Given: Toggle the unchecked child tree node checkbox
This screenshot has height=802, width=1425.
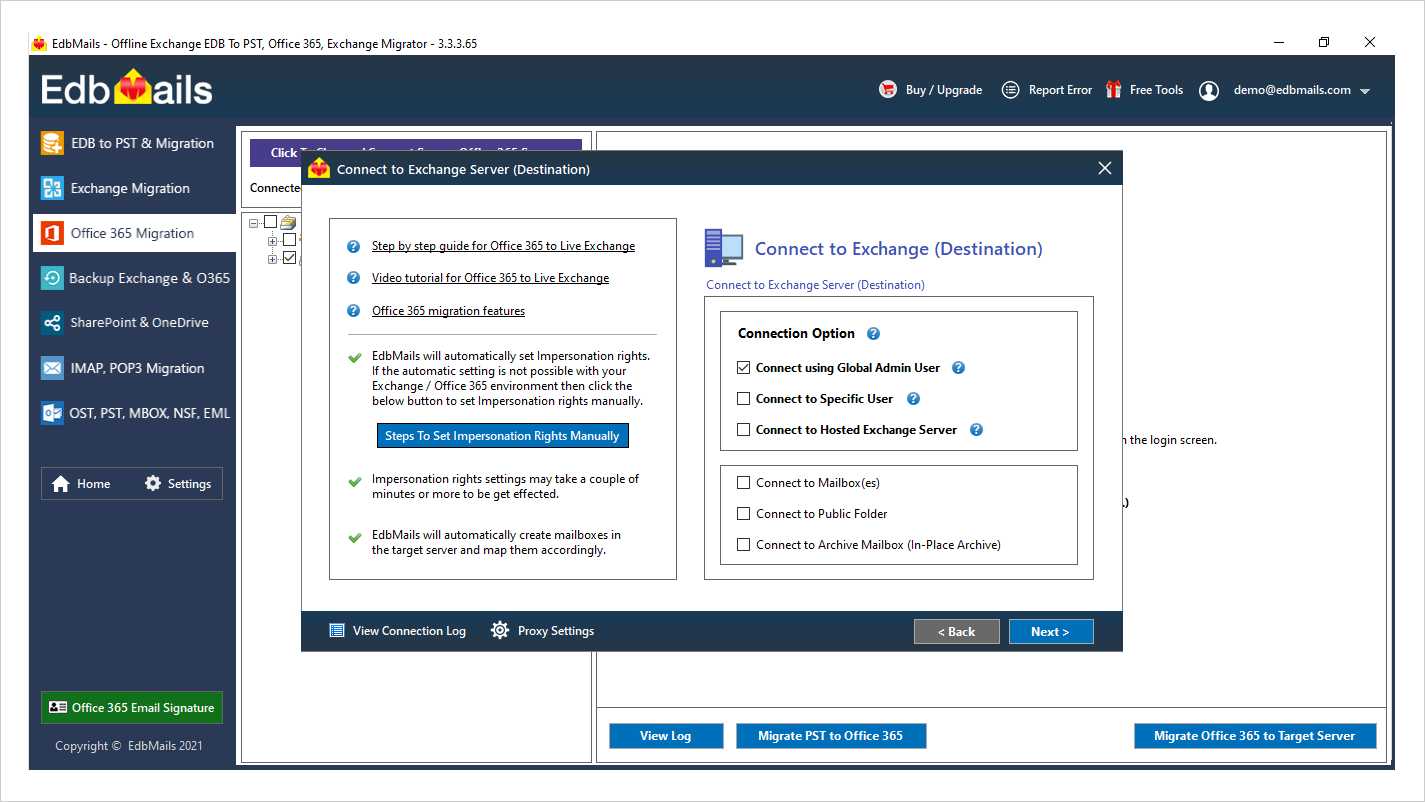Looking at the screenshot, I should point(289,240).
